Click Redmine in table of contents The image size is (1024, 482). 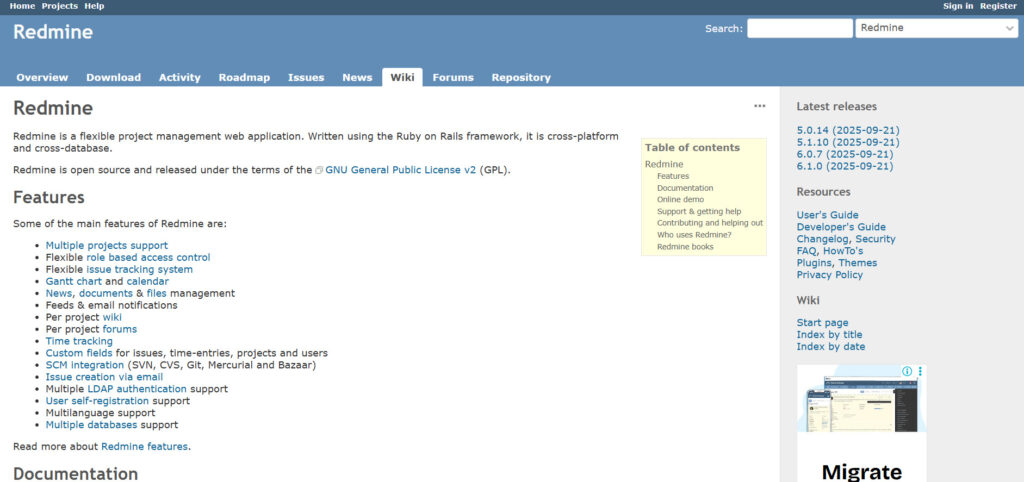coord(664,165)
